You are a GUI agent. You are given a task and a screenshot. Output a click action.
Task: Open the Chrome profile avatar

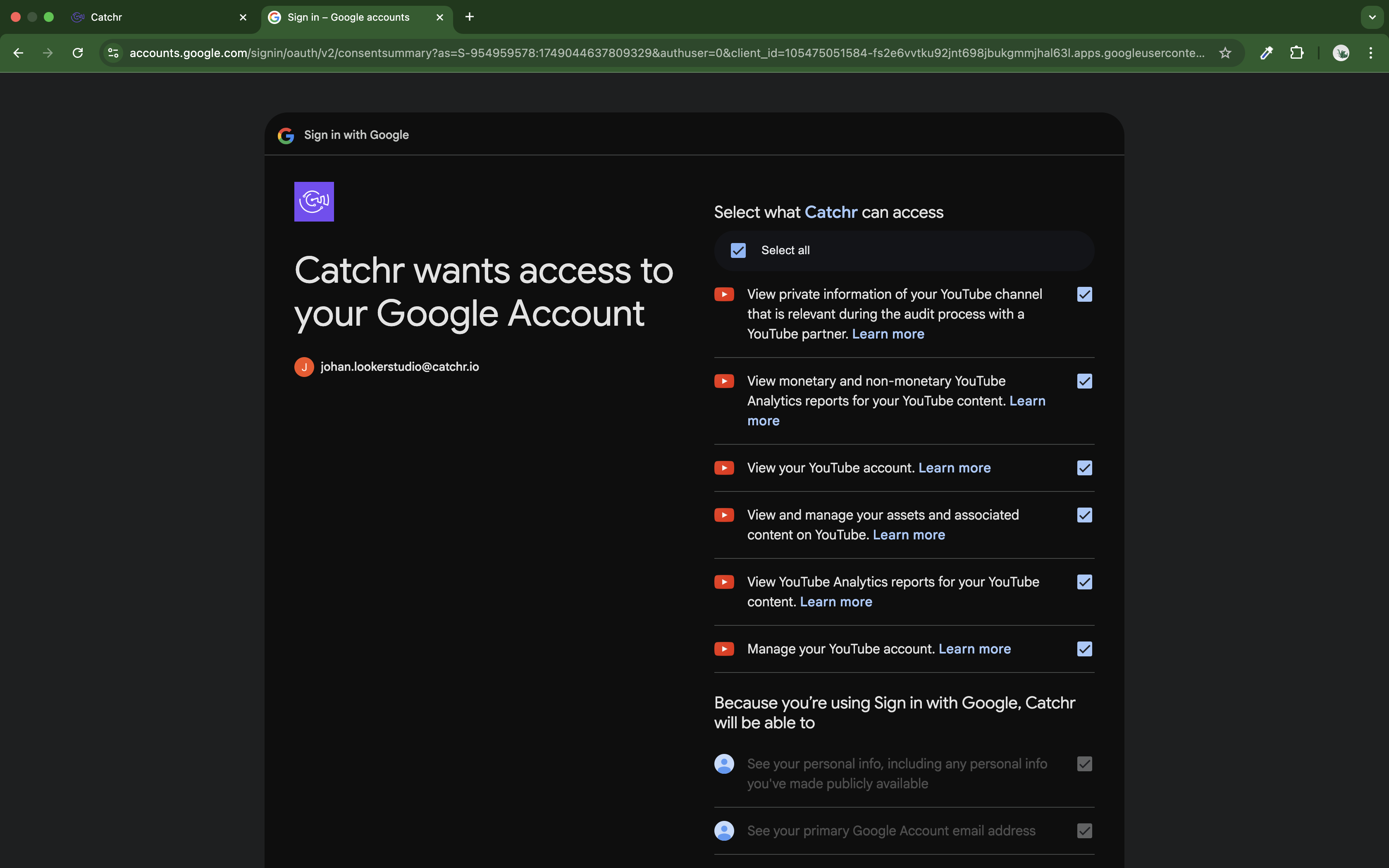(1341, 53)
